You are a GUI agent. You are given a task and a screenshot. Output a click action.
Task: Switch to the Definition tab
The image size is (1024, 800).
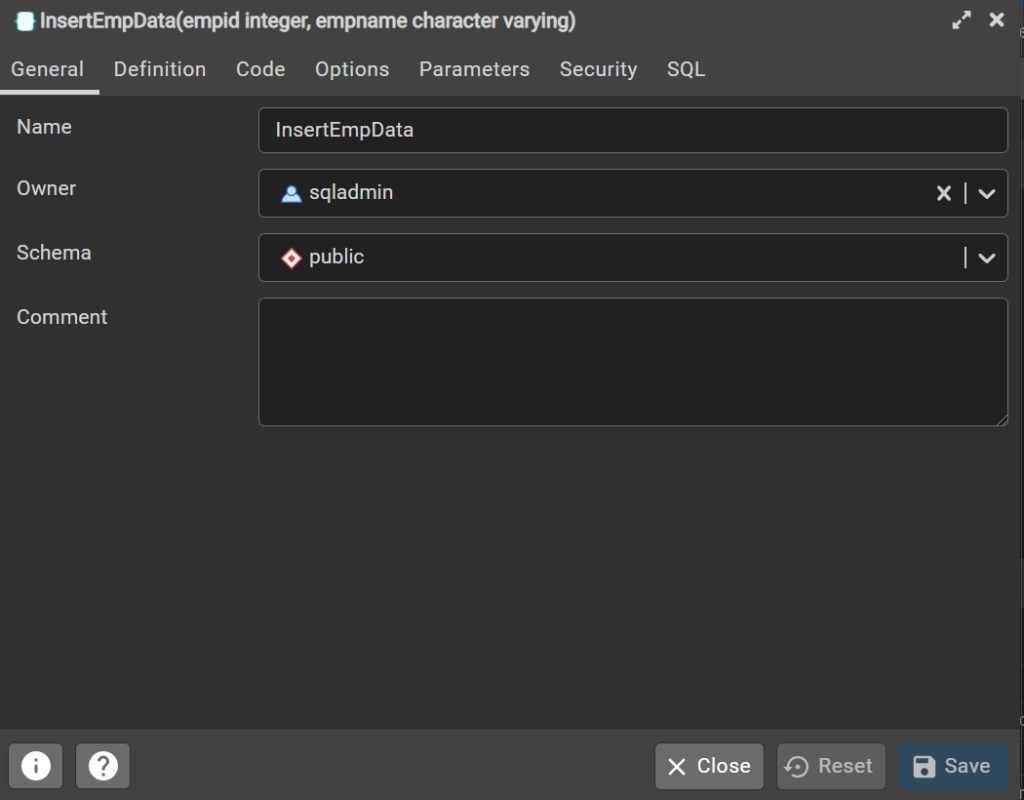pyautogui.click(x=160, y=69)
